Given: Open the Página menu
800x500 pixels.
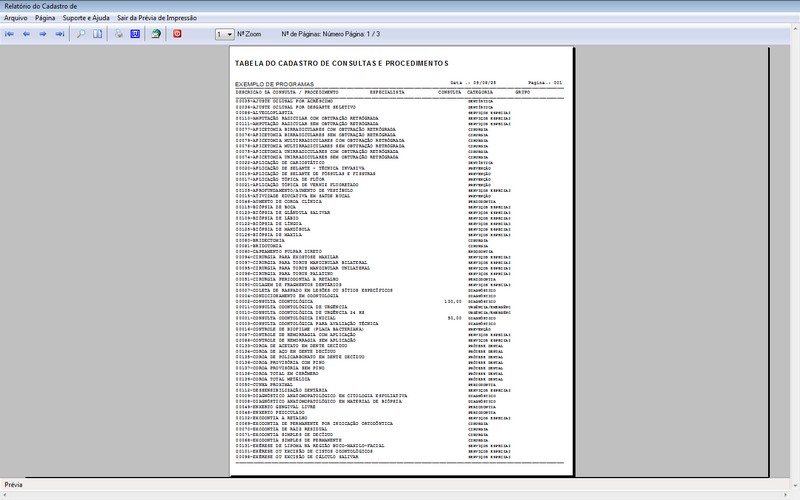Looking at the screenshot, I should tap(45, 18).
